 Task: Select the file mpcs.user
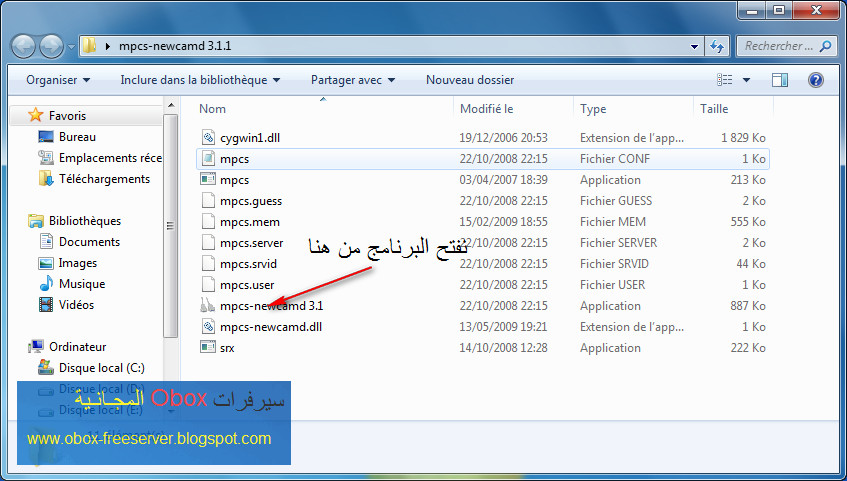(247, 285)
